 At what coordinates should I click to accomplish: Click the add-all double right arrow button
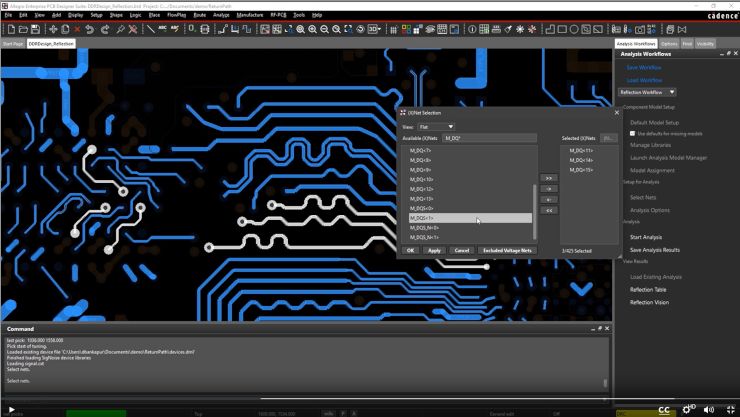pyautogui.click(x=548, y=178)
